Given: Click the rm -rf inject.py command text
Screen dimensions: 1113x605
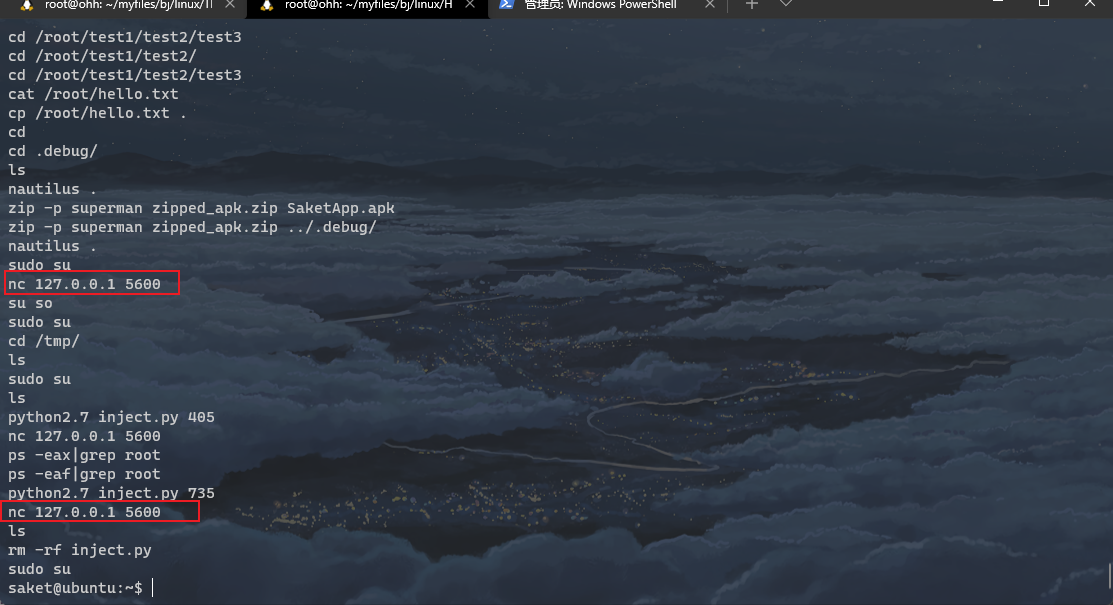Looking at the screenshot, I should (80, 549).
